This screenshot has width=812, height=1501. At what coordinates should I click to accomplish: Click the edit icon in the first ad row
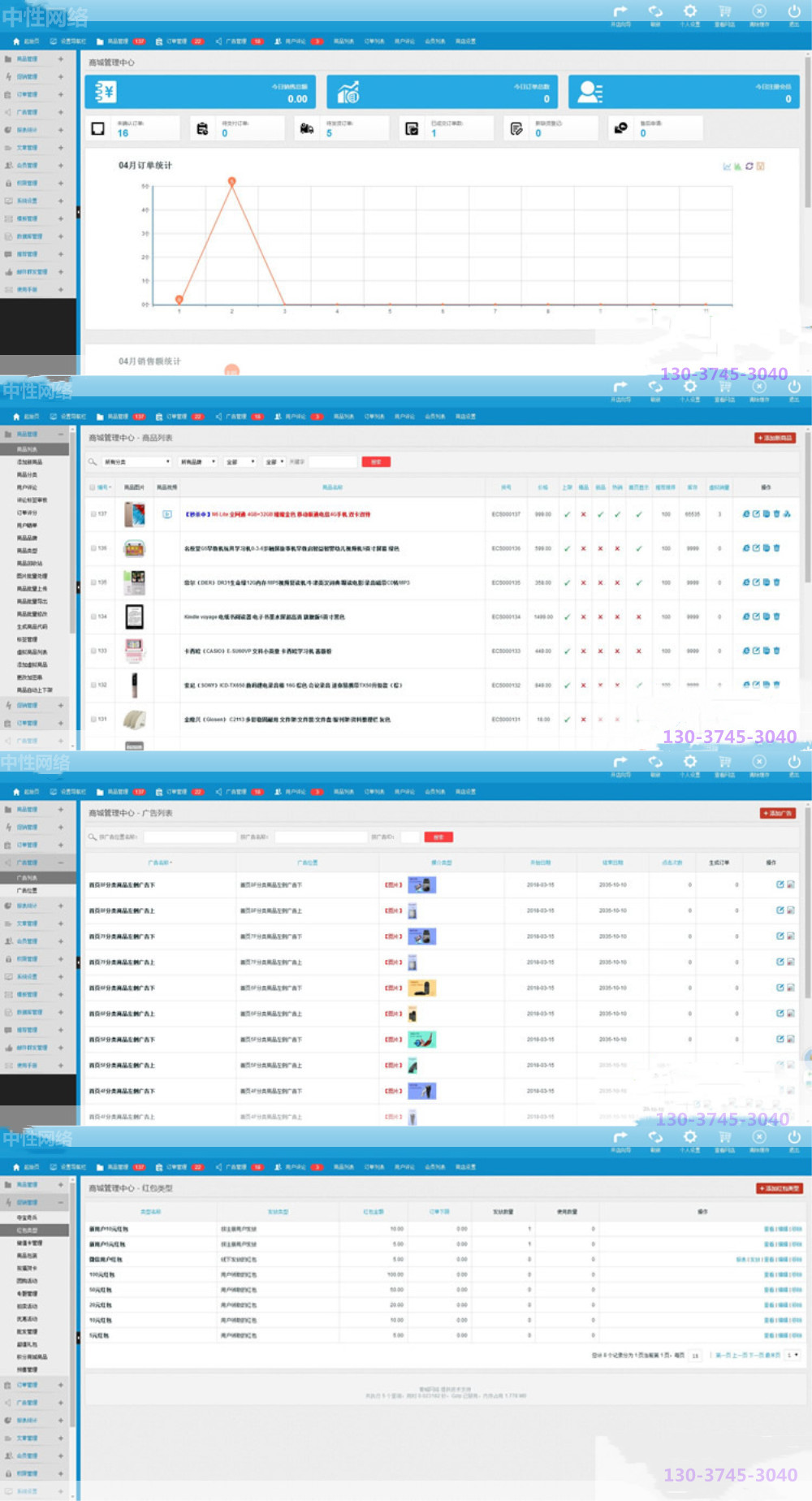(x=780, y=885)
